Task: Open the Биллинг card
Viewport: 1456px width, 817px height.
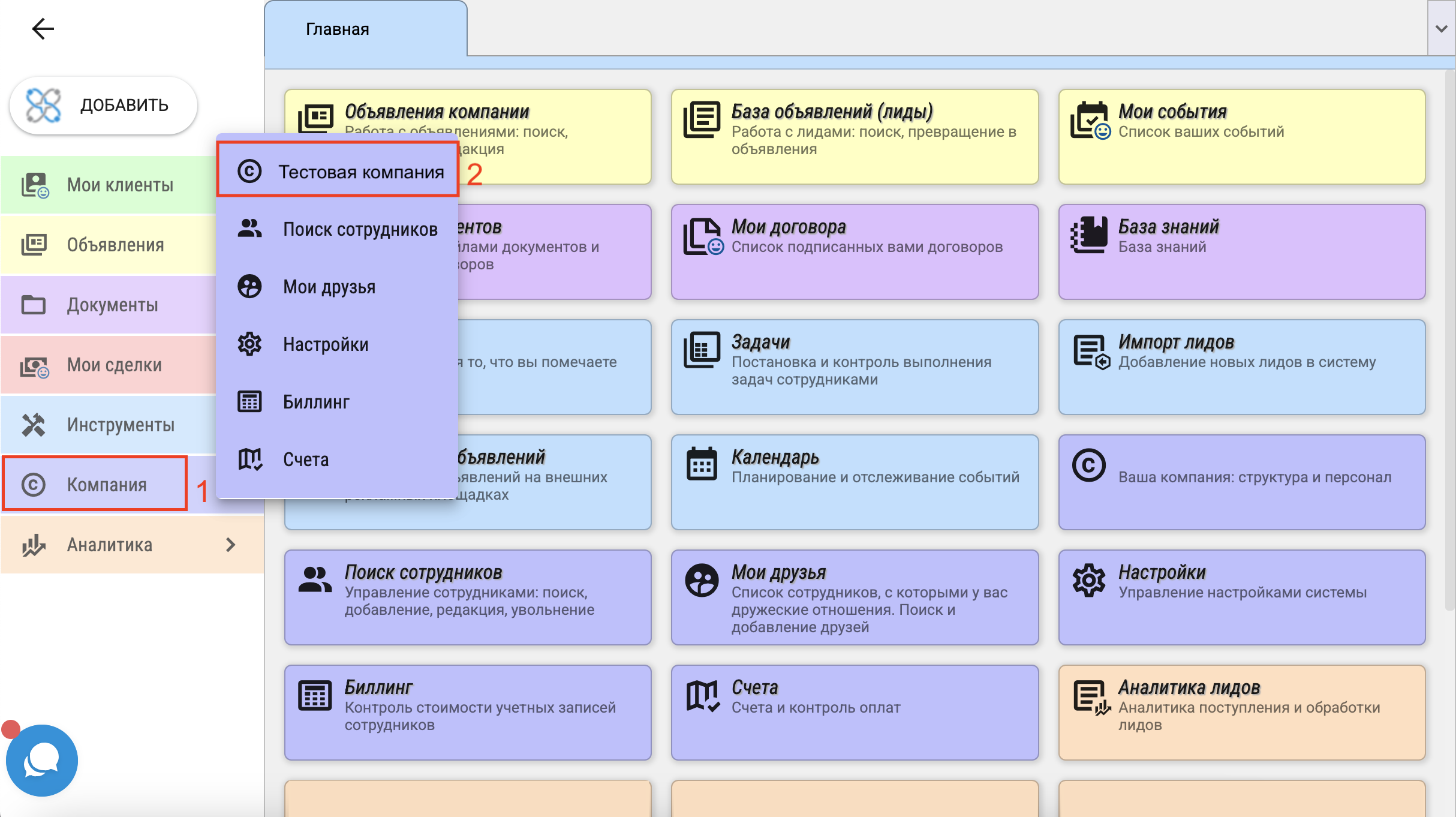Action: (468, 713)
